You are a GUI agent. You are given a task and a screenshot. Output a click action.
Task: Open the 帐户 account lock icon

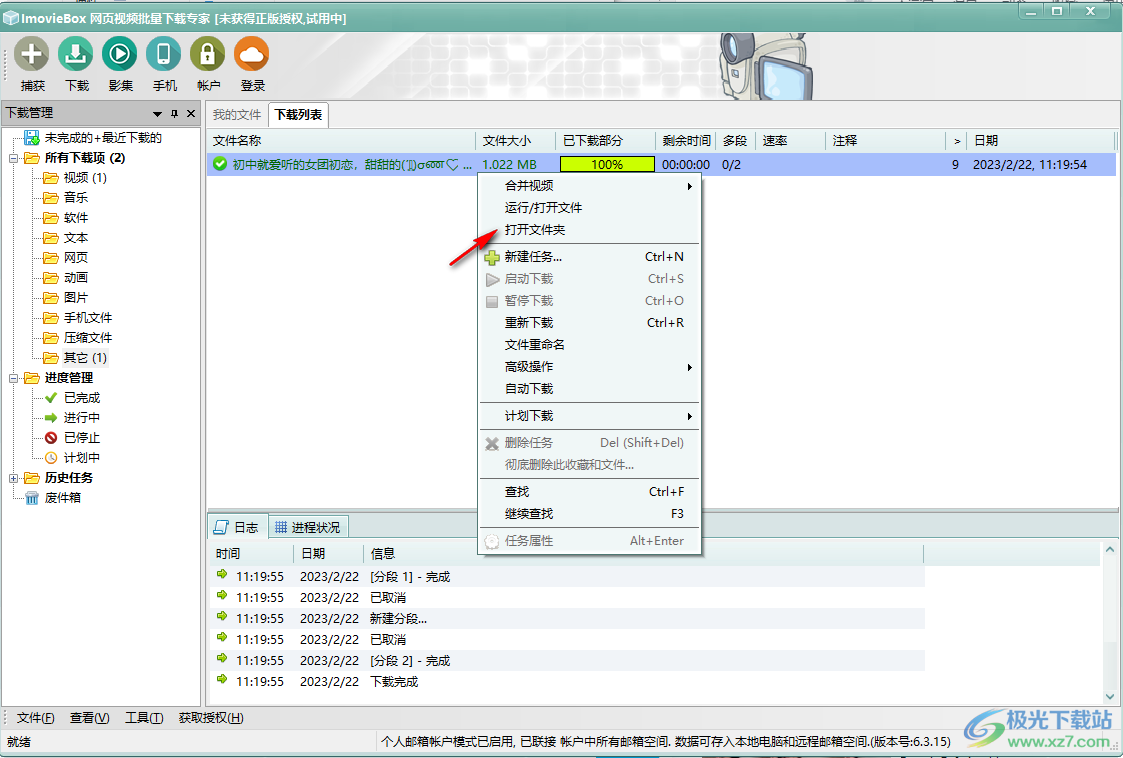[x=208, y=54]
